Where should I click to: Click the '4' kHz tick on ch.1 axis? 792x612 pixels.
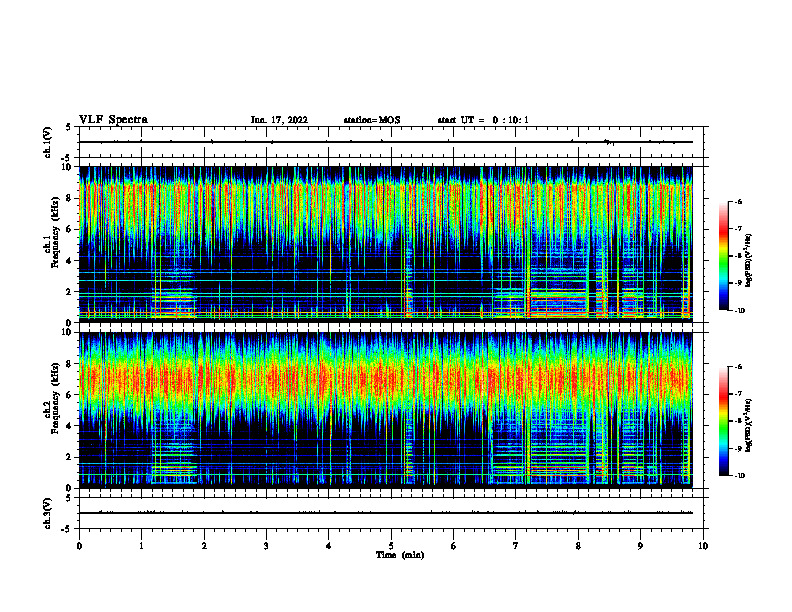70,261
